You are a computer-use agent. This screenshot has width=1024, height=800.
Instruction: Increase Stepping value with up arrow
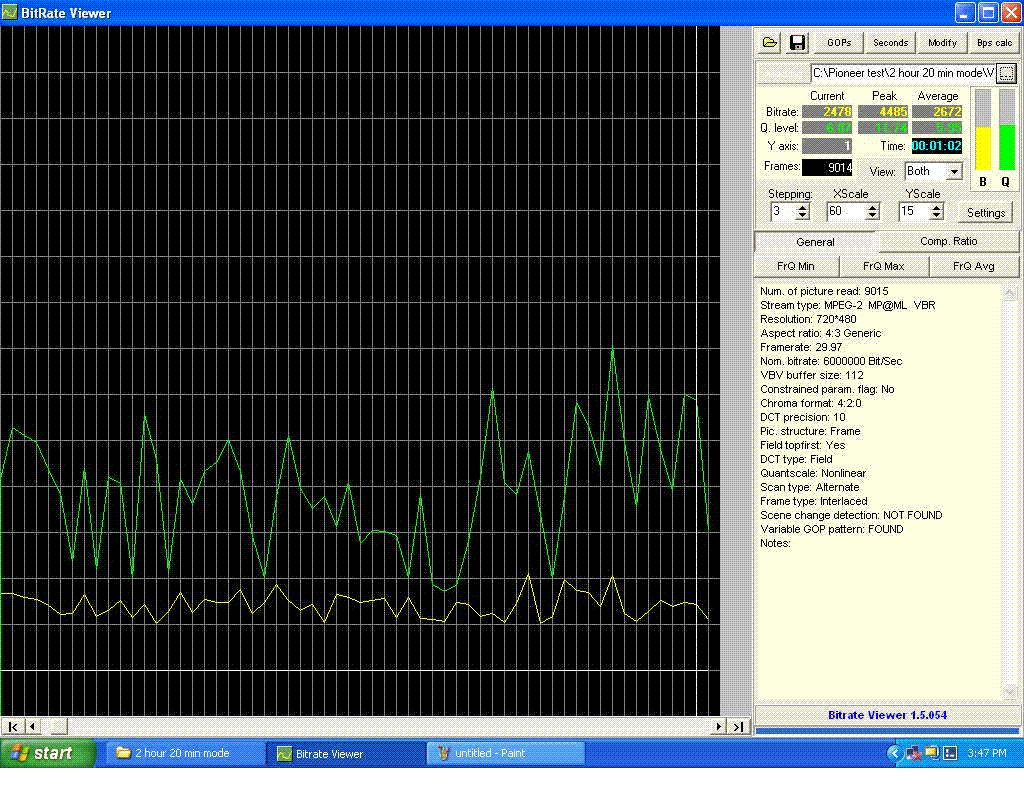point(803,207)
